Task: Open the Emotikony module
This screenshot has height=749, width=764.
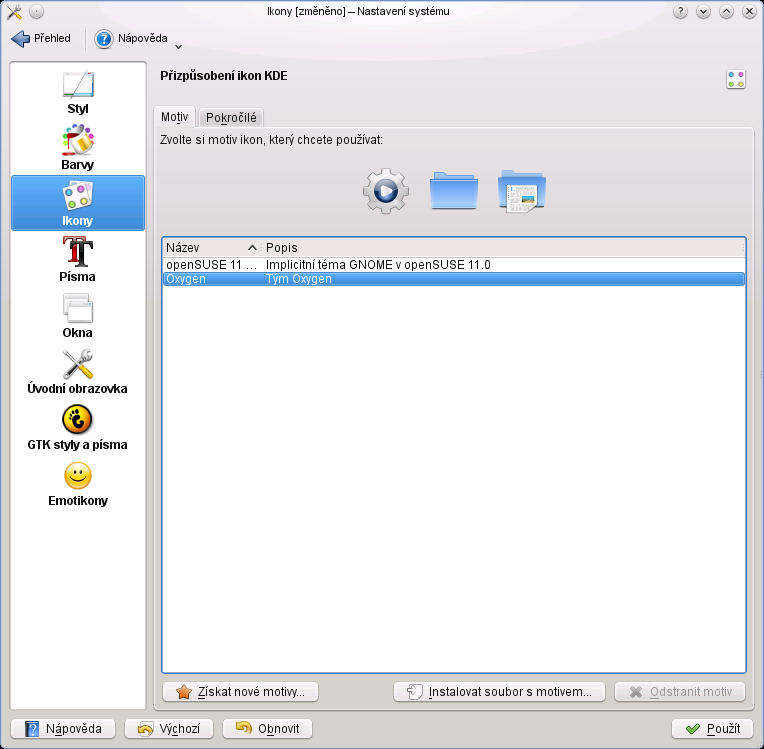Action: click(x=77, y=484)
